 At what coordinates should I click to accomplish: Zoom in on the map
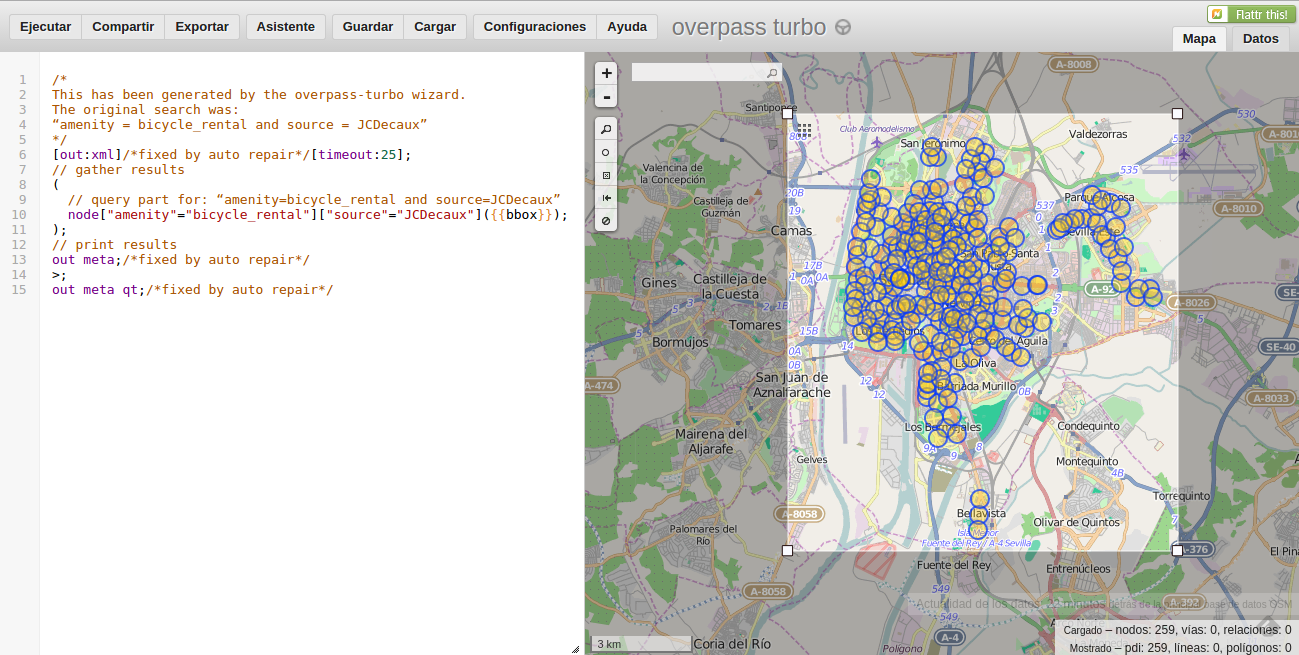click(606, 73)
